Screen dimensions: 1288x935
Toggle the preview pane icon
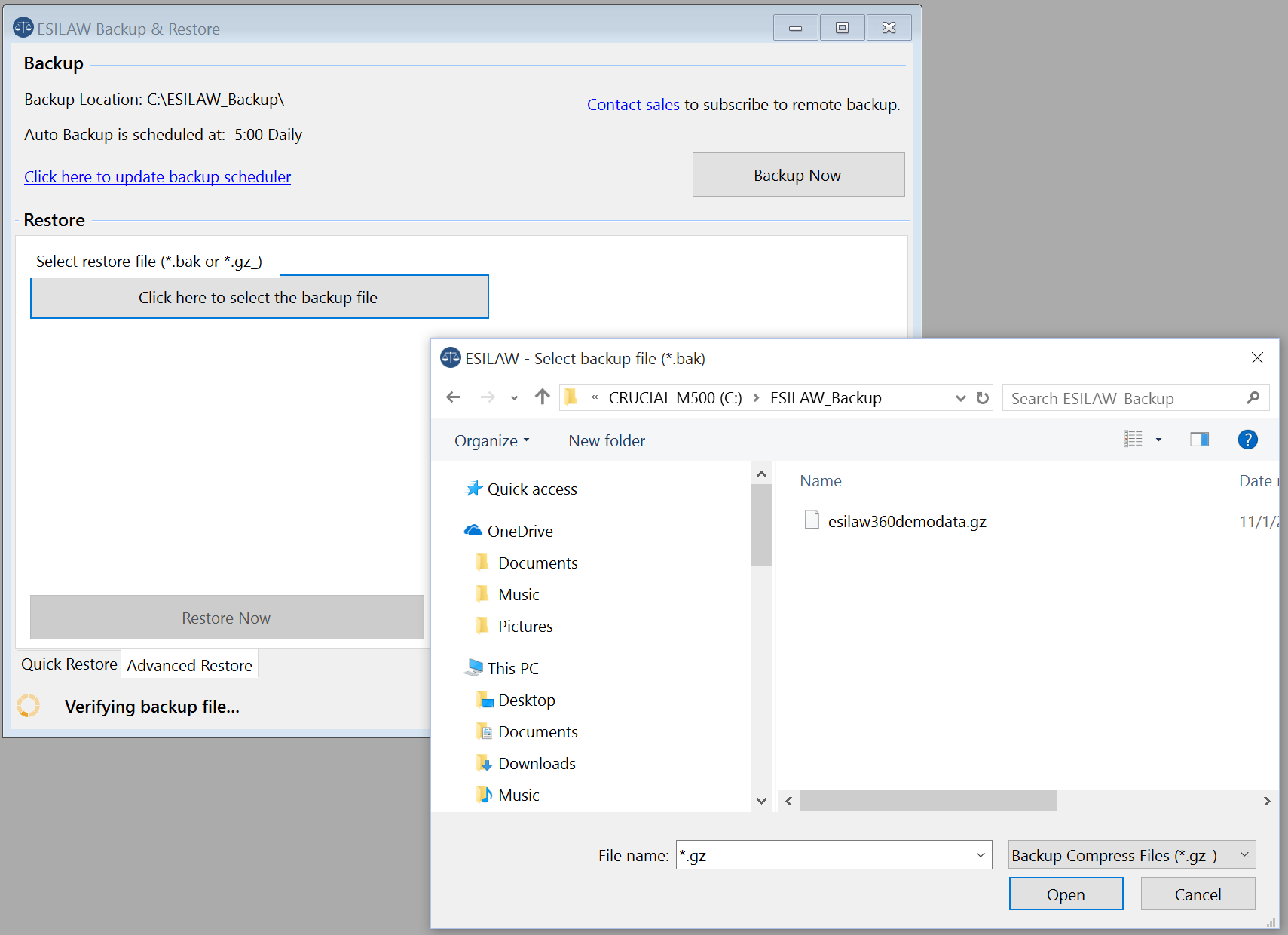coord(1199,439)
